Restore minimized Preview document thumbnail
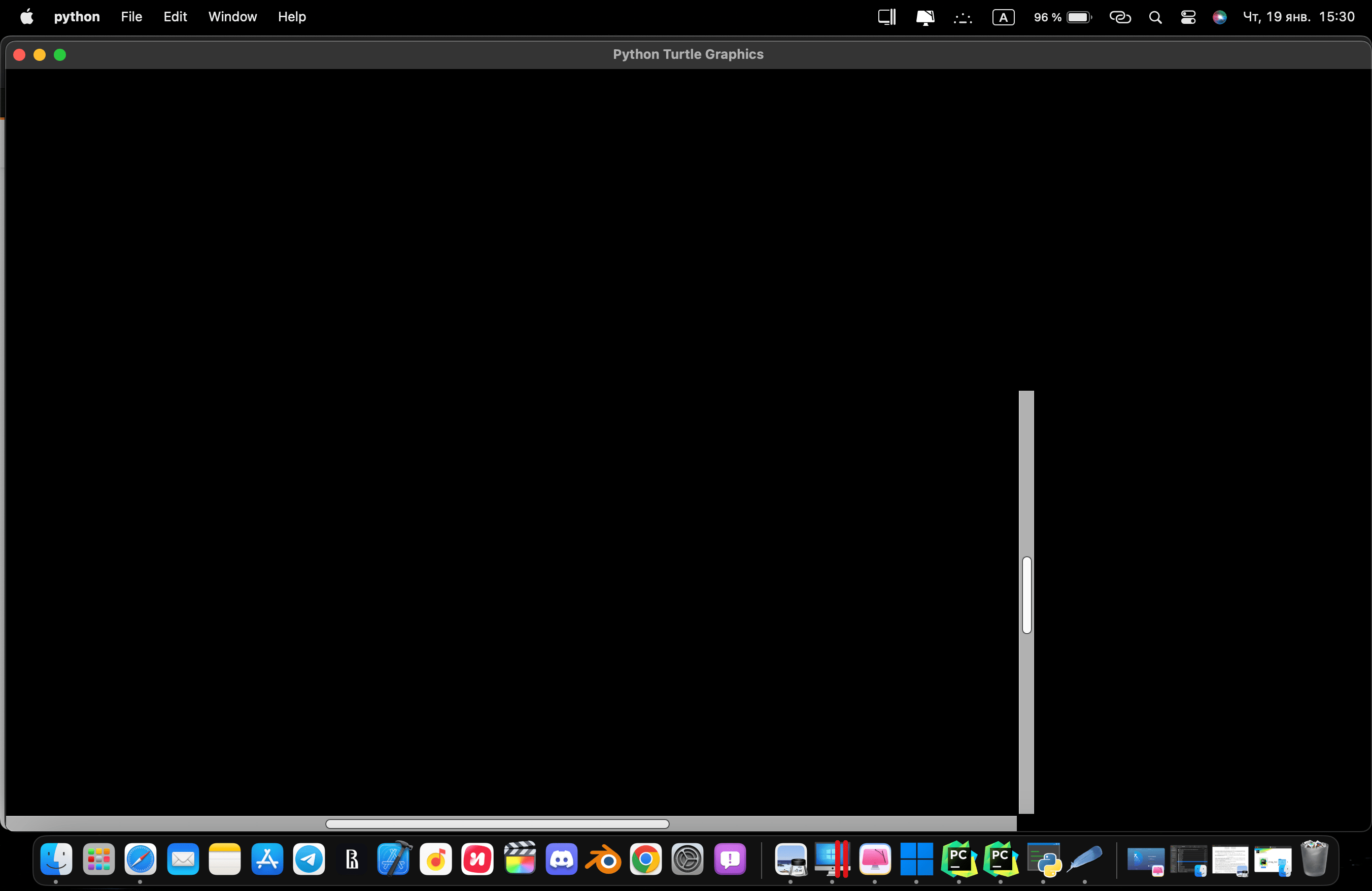The image size is (1372, 891). click(1230, 861)
